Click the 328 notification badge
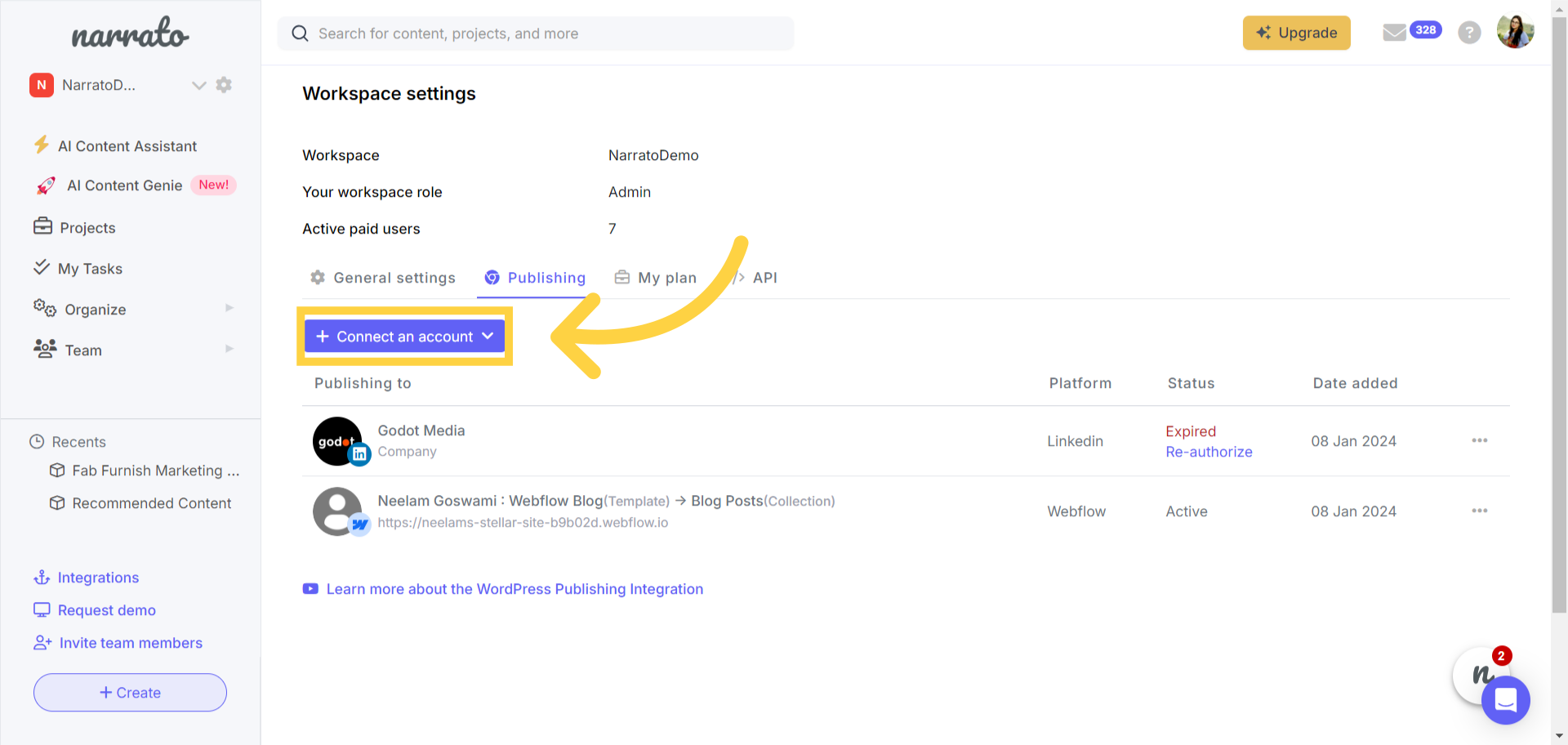This screenshot has height=745, width=1568. click(1425, 29)
